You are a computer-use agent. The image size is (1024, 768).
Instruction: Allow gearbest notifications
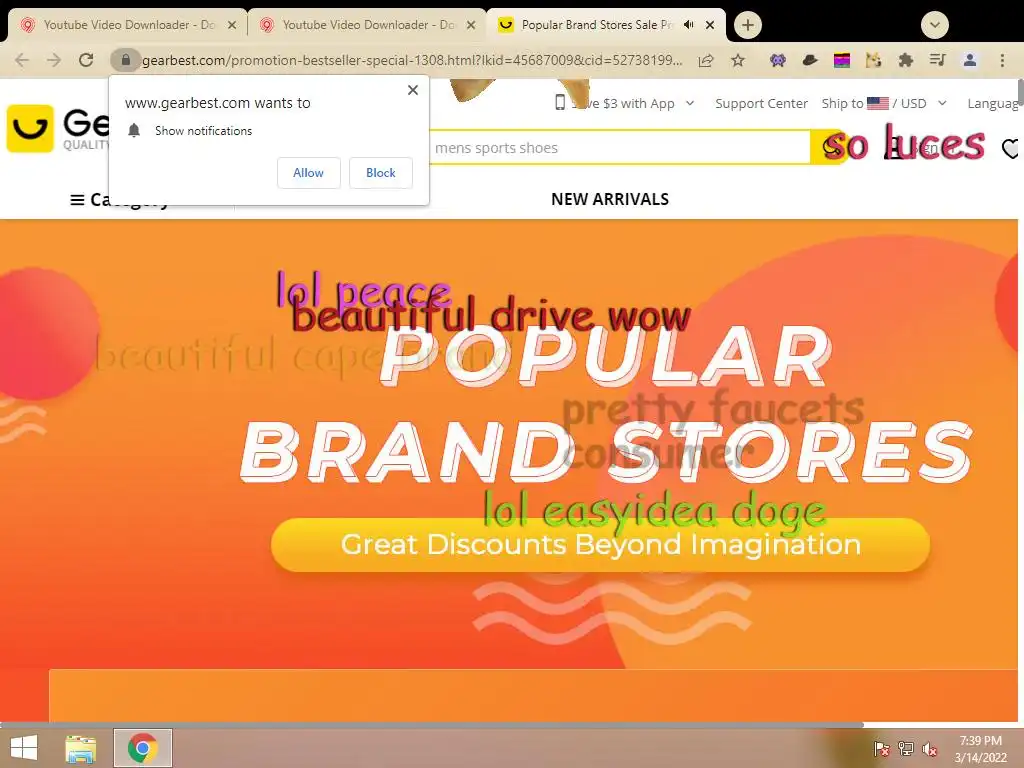click(x=308, y=173)
